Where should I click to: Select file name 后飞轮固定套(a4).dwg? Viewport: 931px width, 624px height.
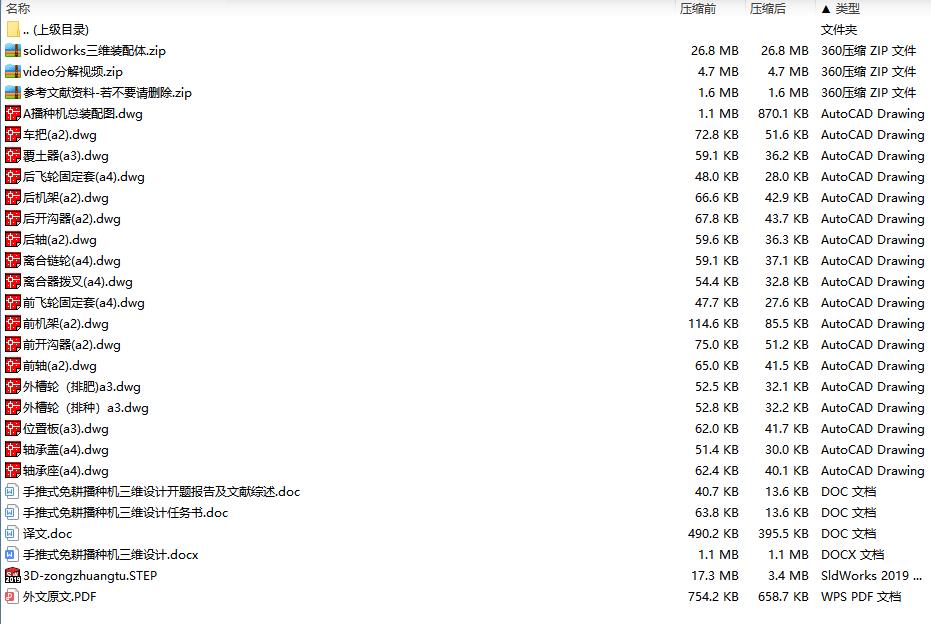tap(84, 176)
